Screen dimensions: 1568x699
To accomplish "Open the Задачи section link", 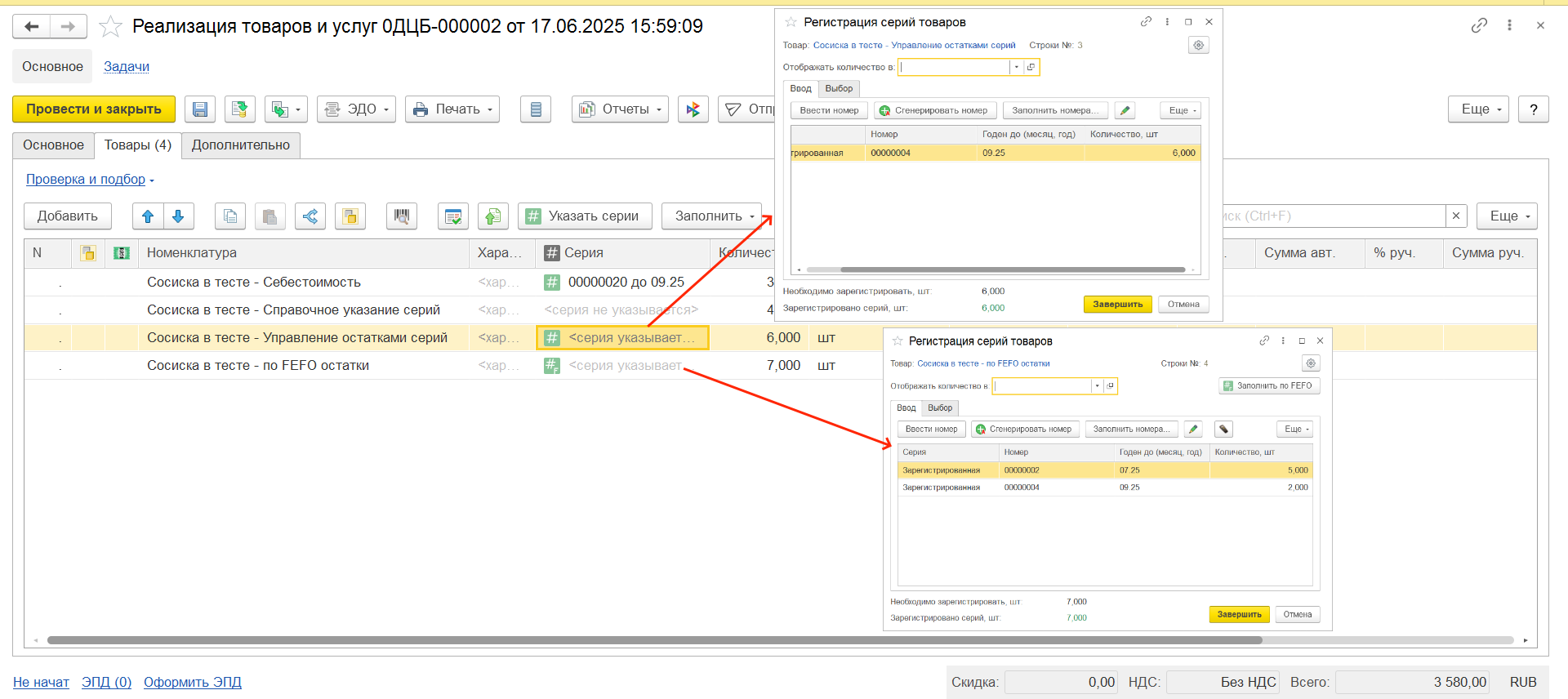I will [127, 67].
